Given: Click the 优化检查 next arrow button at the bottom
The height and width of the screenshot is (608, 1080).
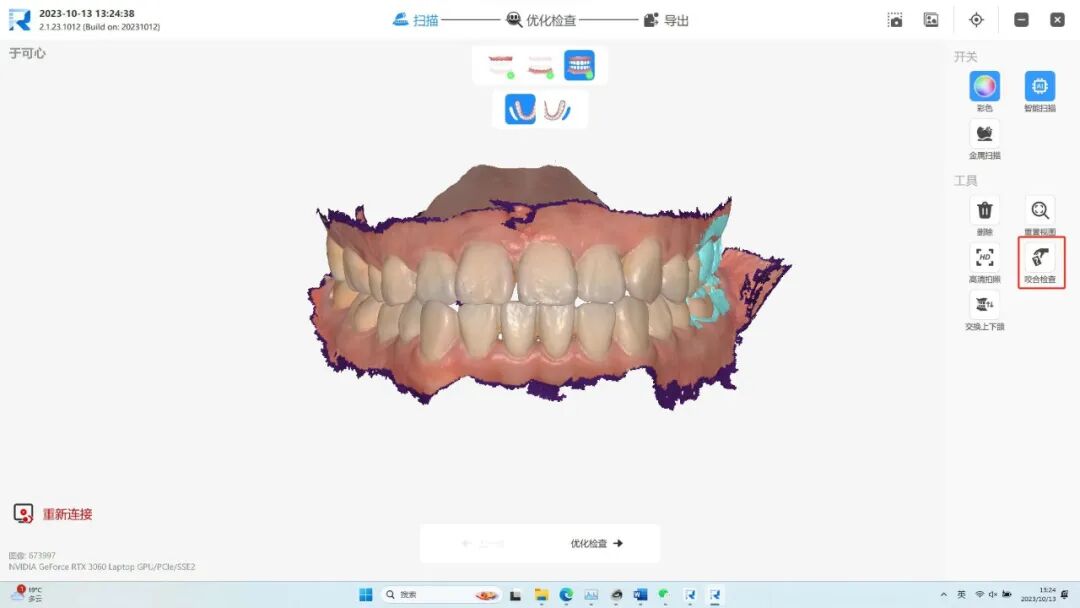Looking at the screenshot, I should coord(597,544).
